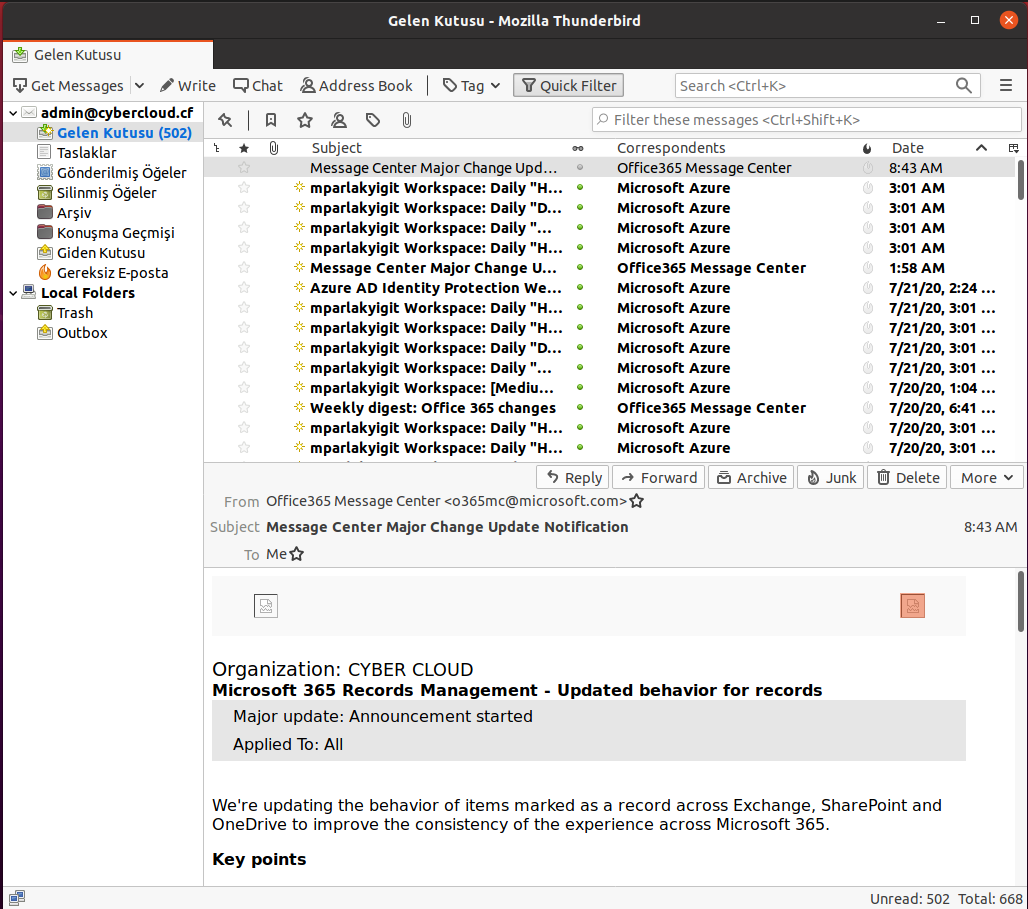Mark the open message as Junk
The image size is (1028, 909).
(x=831, y=478)
